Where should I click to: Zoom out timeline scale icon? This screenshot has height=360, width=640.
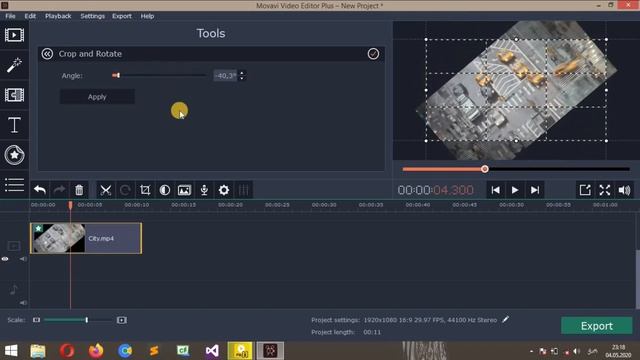[x=36, y=320]
